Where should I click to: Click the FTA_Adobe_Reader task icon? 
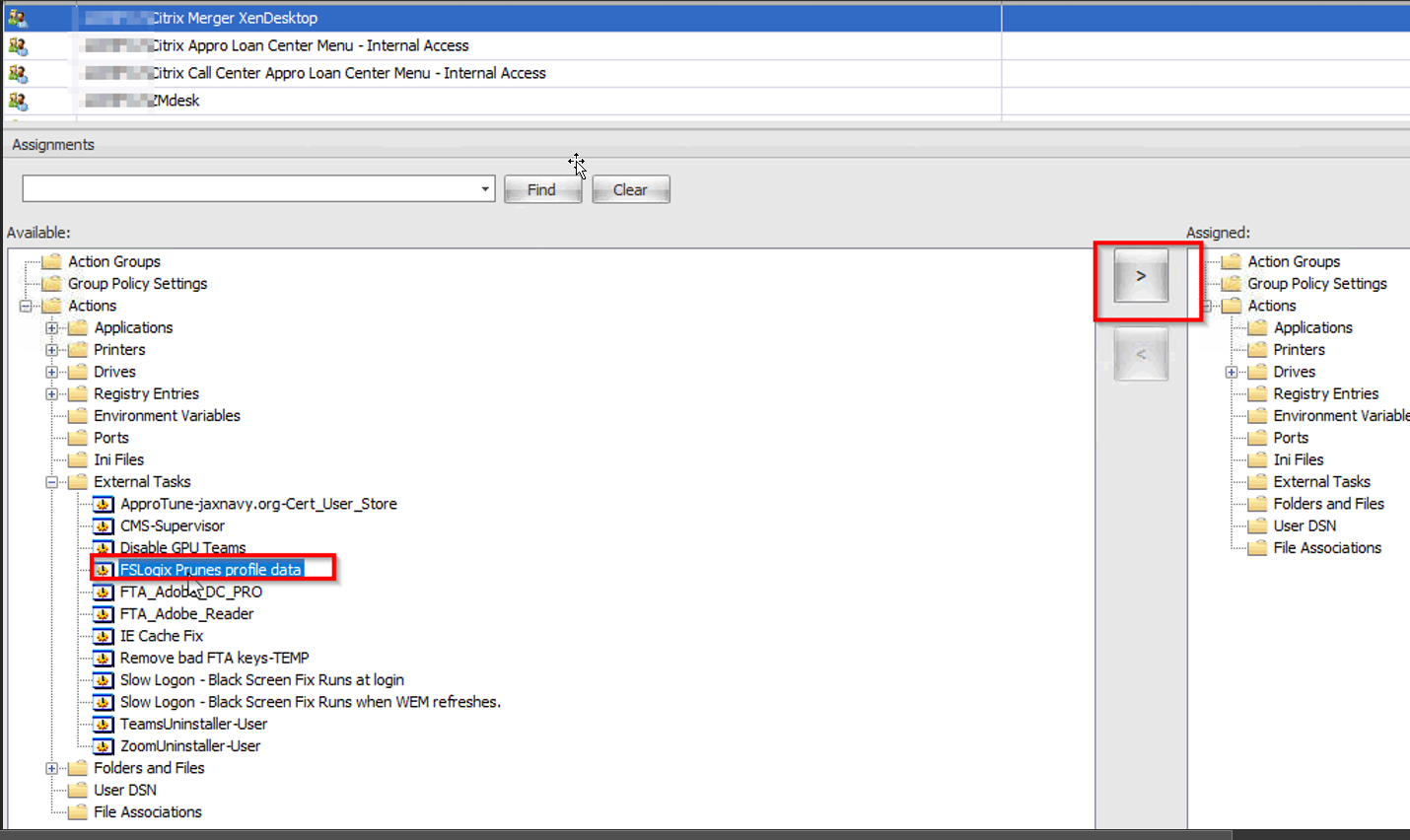point(104,613)
